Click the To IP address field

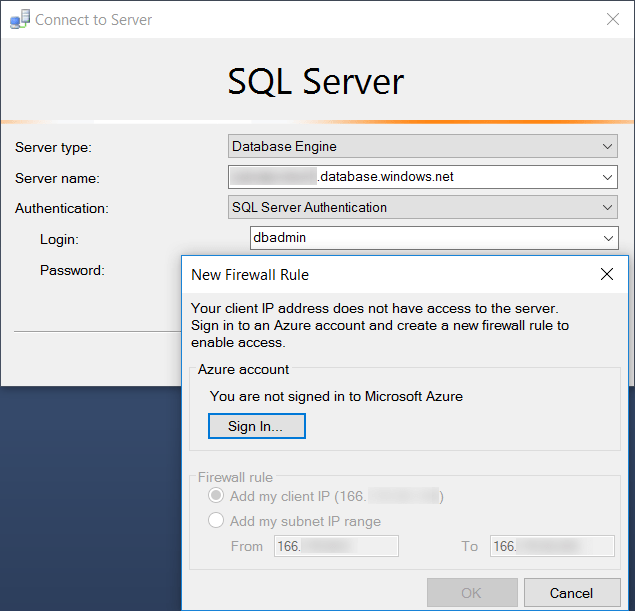tap(552, 546)
